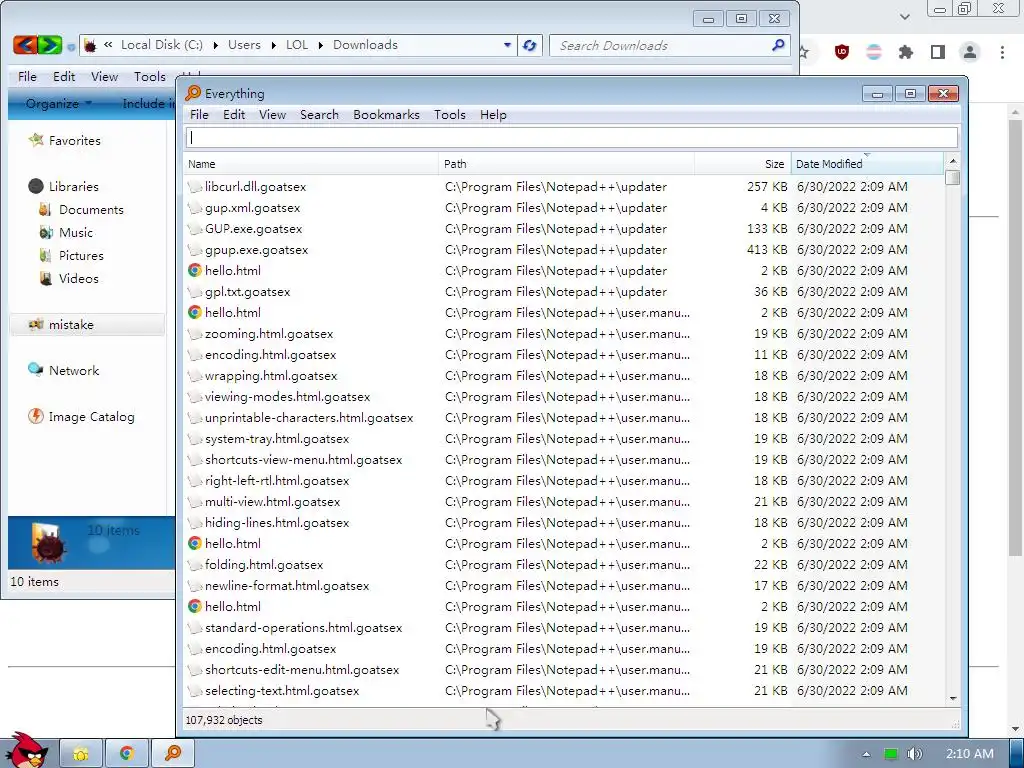Click the green network tray icon
This screenshot has width=1024, height=768.
(891, 754)
